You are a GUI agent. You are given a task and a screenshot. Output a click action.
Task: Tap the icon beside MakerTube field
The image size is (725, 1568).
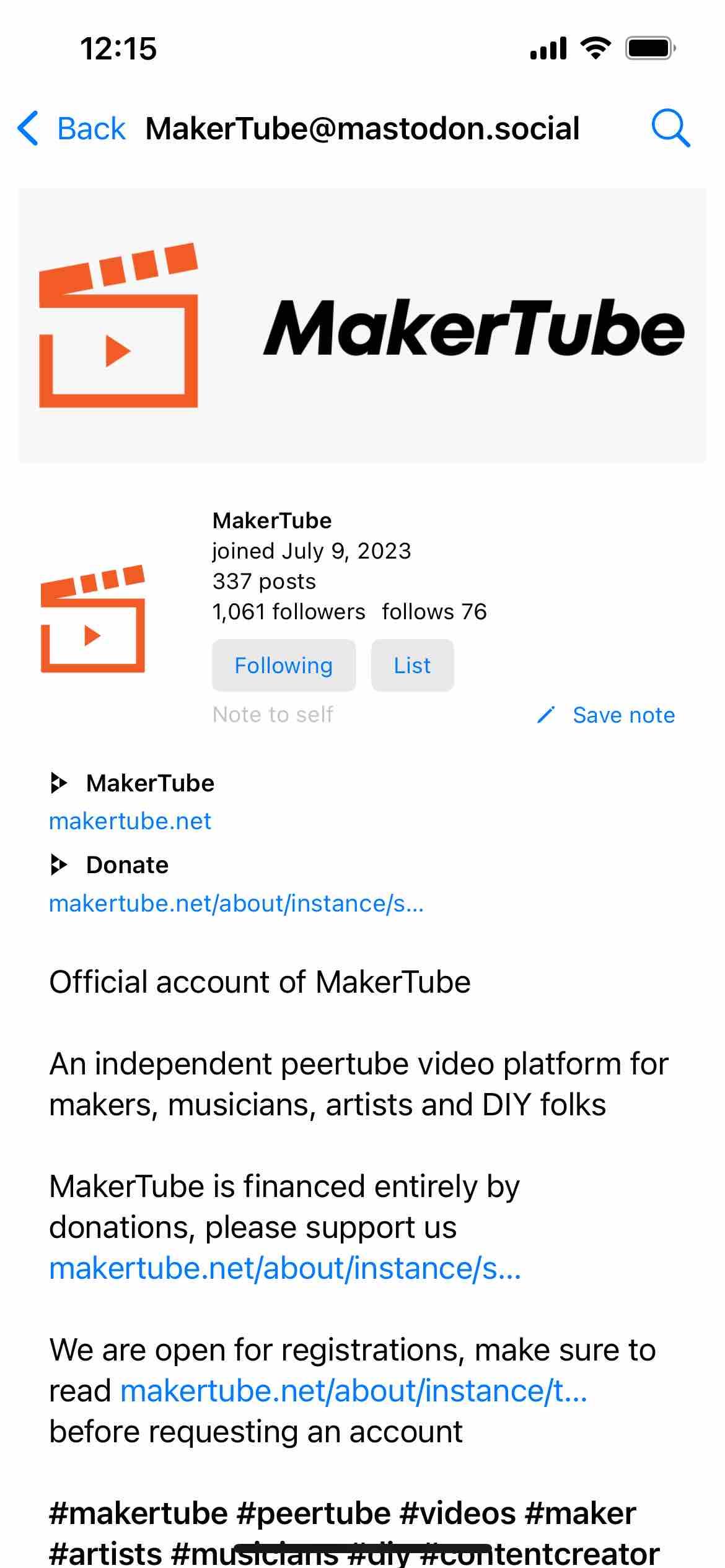(x=58, y=783)
